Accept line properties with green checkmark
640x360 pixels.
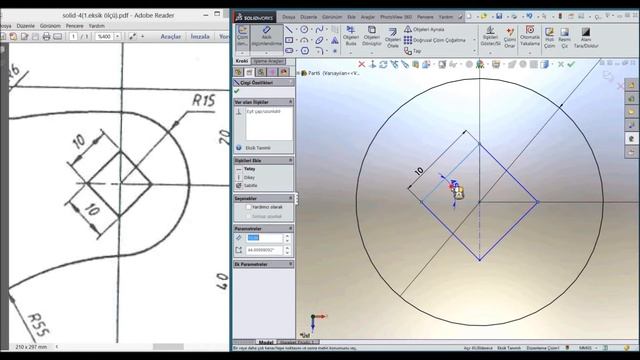pos(237,91)
